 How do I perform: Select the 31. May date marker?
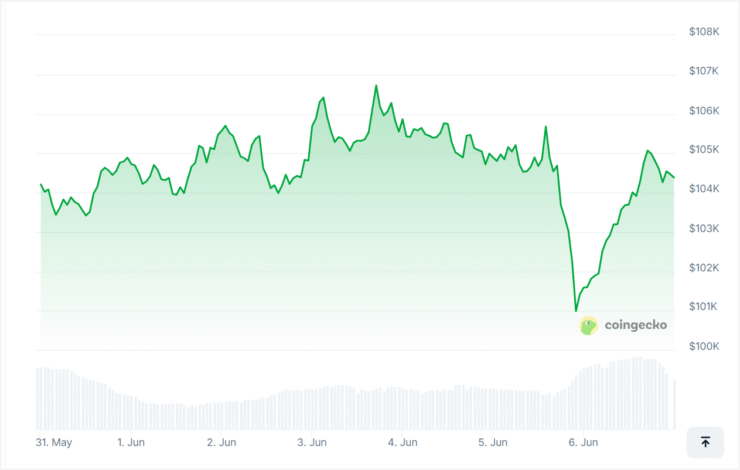(x=54, y=443)
